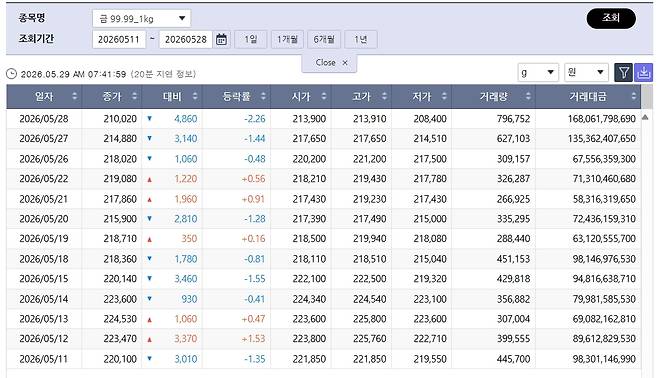Sort by 저가 column arrows
The height and width of the screenshot is (378, 658).
click(444, 96)
